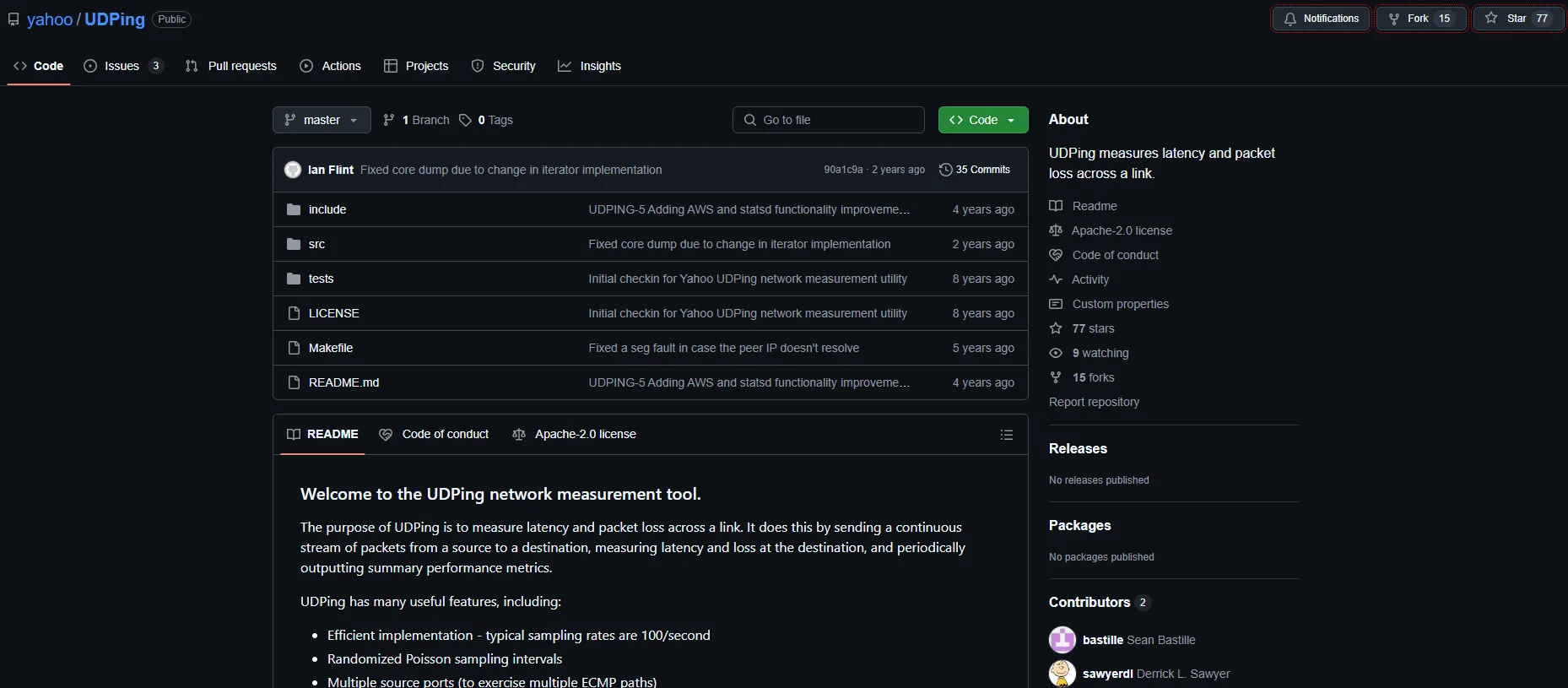Click the star icon beside 77 stars

pos(1056,328)
